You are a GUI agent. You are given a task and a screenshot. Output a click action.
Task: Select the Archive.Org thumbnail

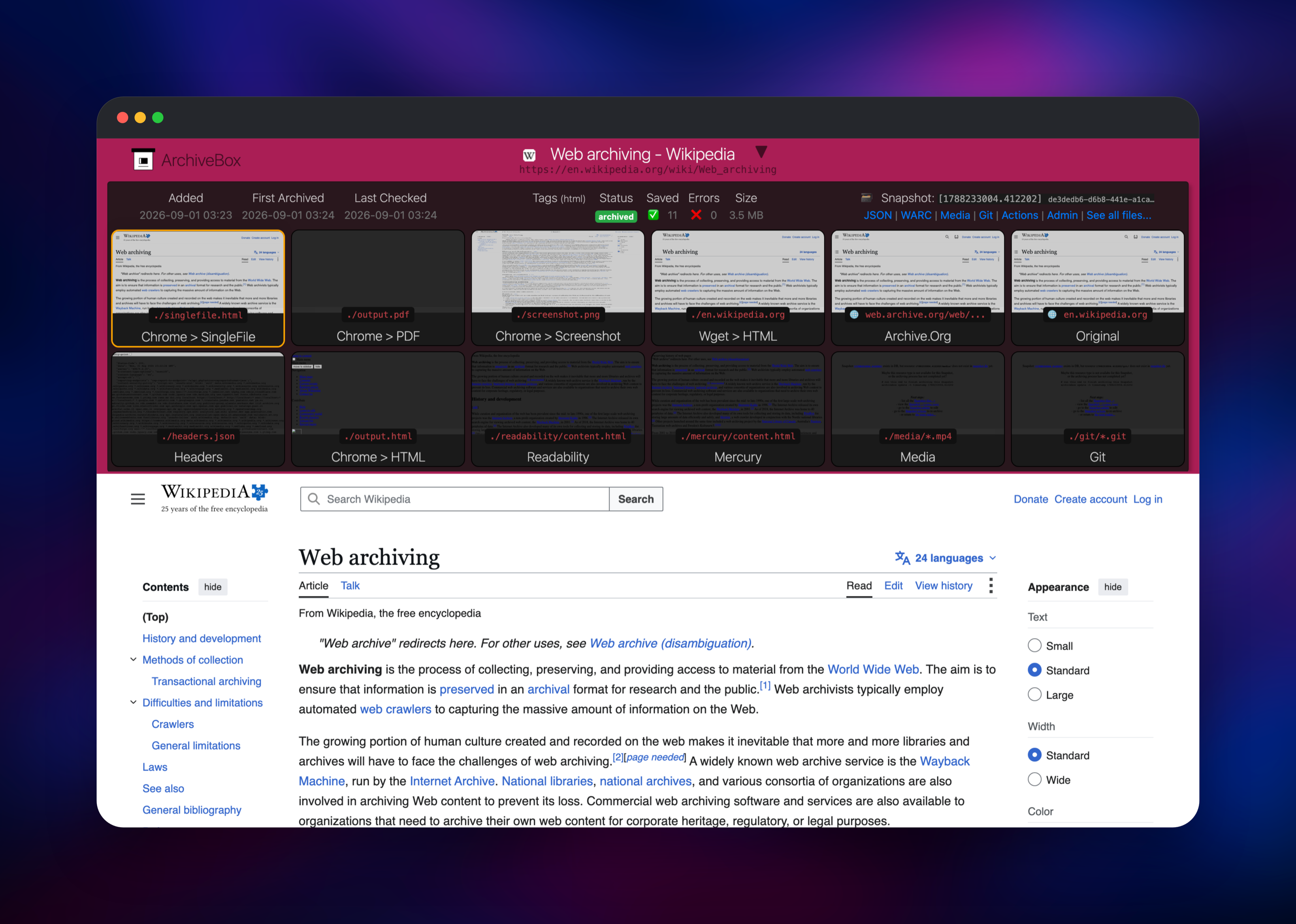(x=917, y=288)
